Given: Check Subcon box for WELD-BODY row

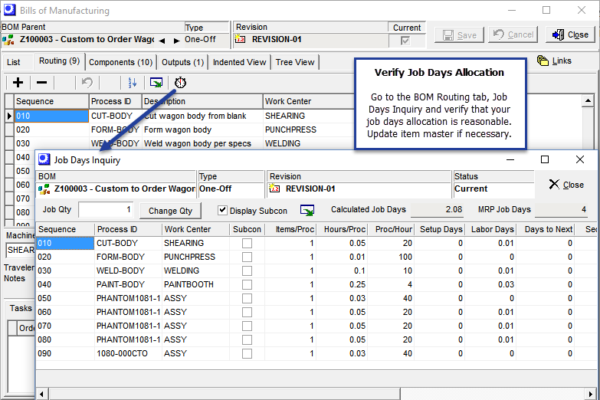Looking at the screenshot, I should [x=247, y=271].
